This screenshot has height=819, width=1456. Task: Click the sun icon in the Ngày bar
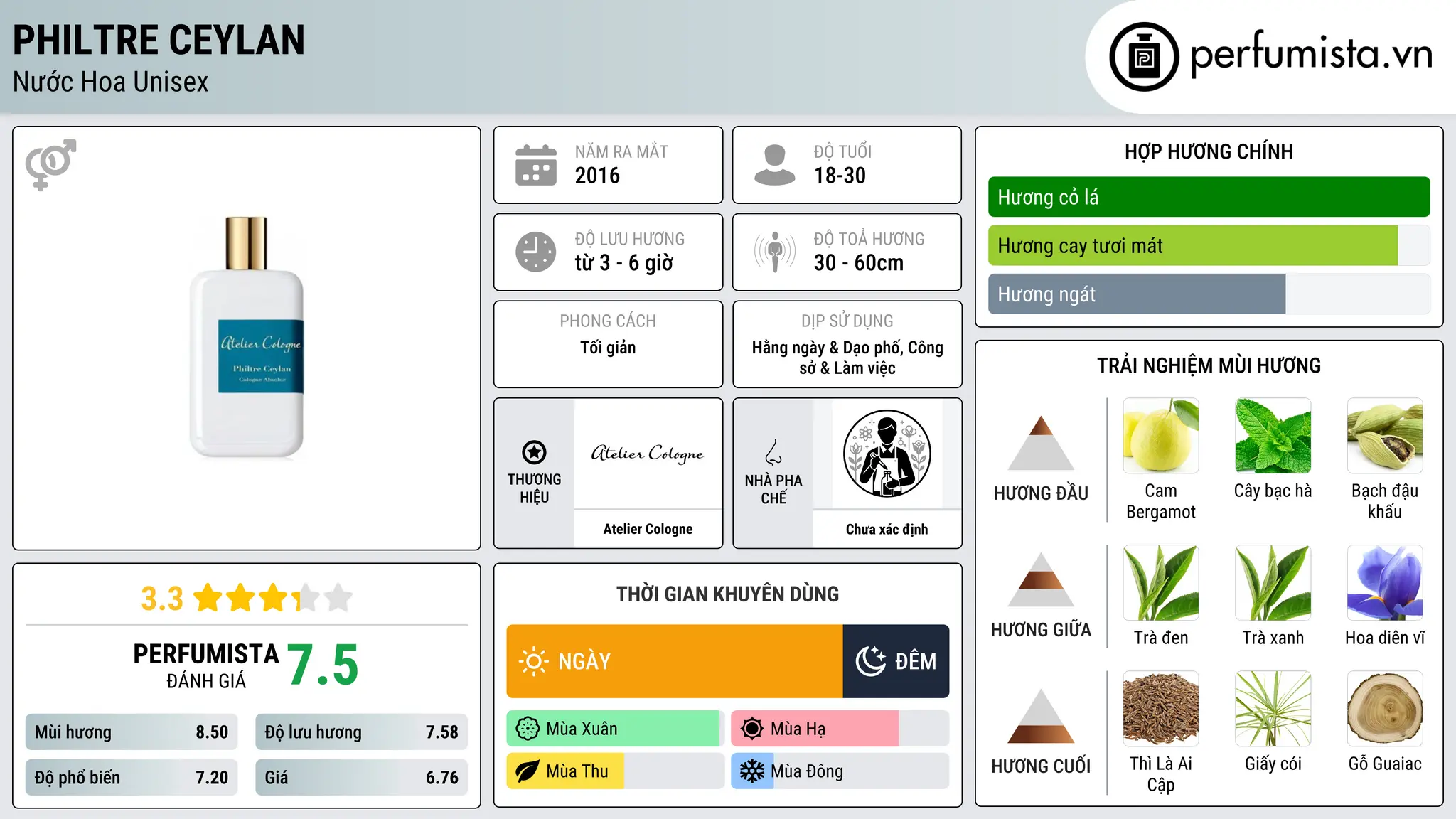(533, 661)
